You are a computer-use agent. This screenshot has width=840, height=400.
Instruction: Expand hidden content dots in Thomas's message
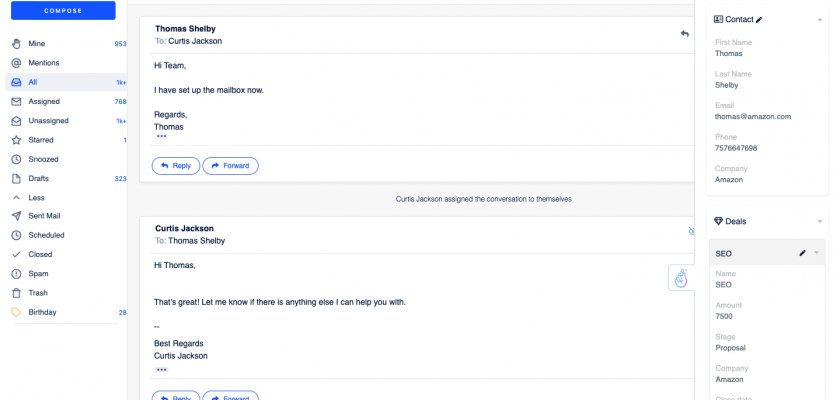162,137
